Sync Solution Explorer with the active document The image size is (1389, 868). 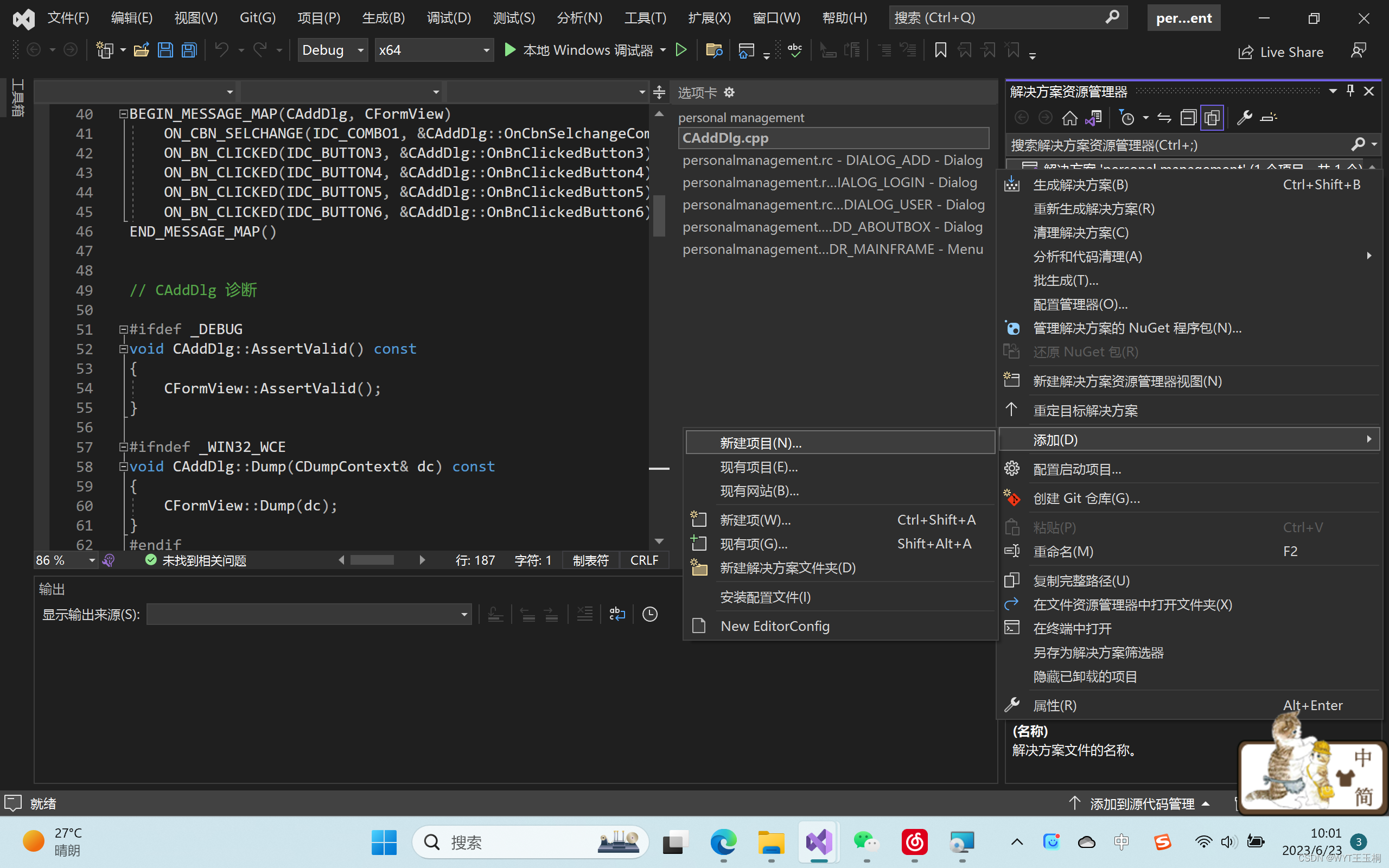[1164, 117]
